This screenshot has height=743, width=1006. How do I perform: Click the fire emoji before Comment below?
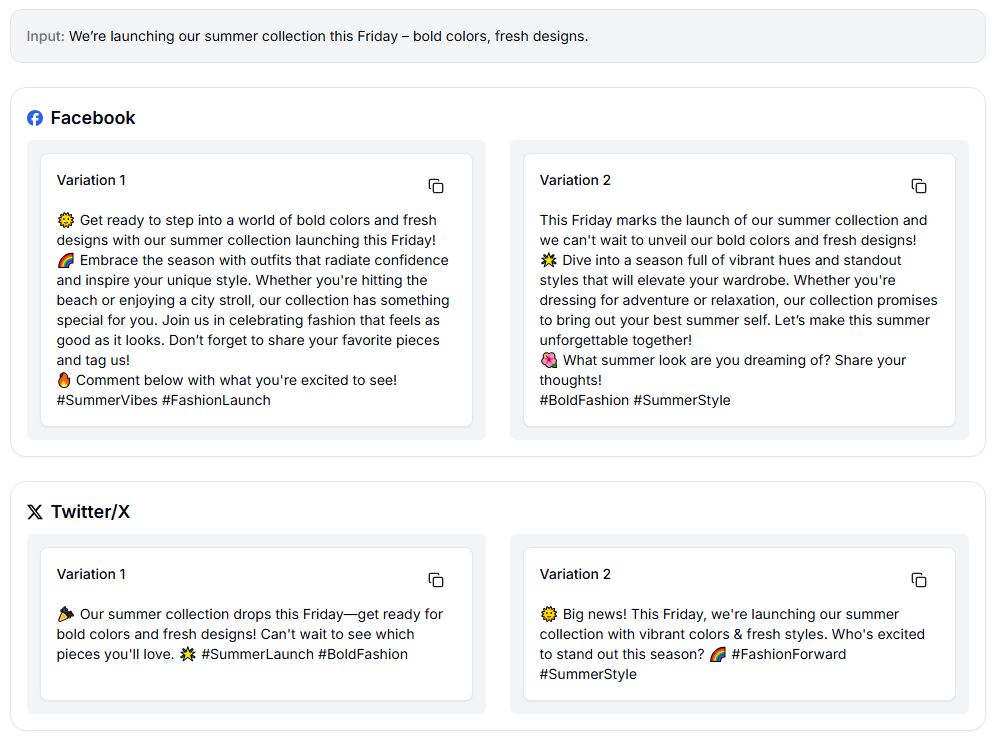tap(64, 380)
